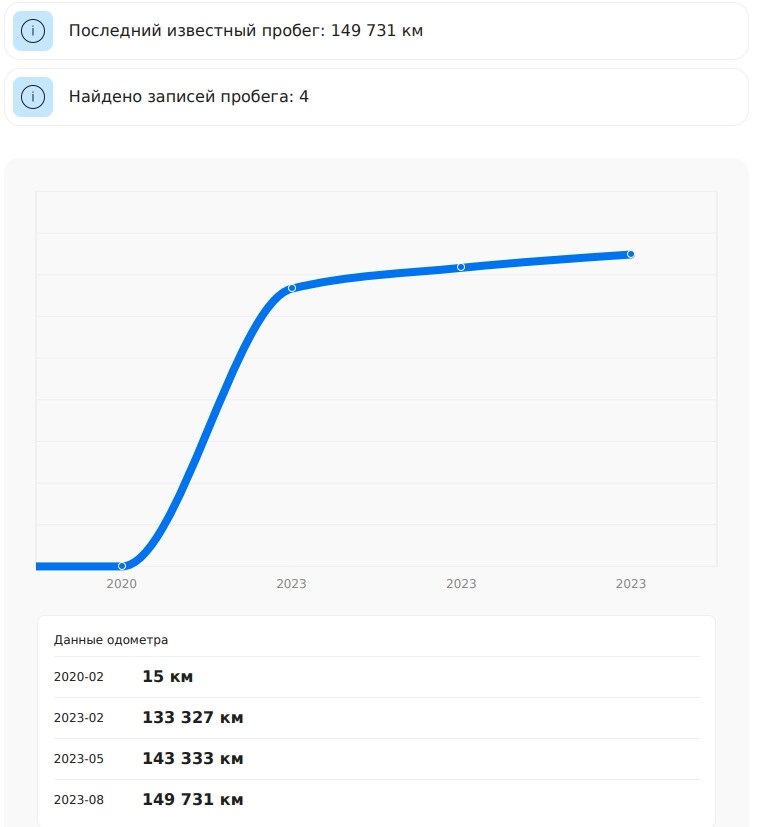Click the "15 км" odometer value
Viewport: 764px width, 827px height.
pos(168,677)
